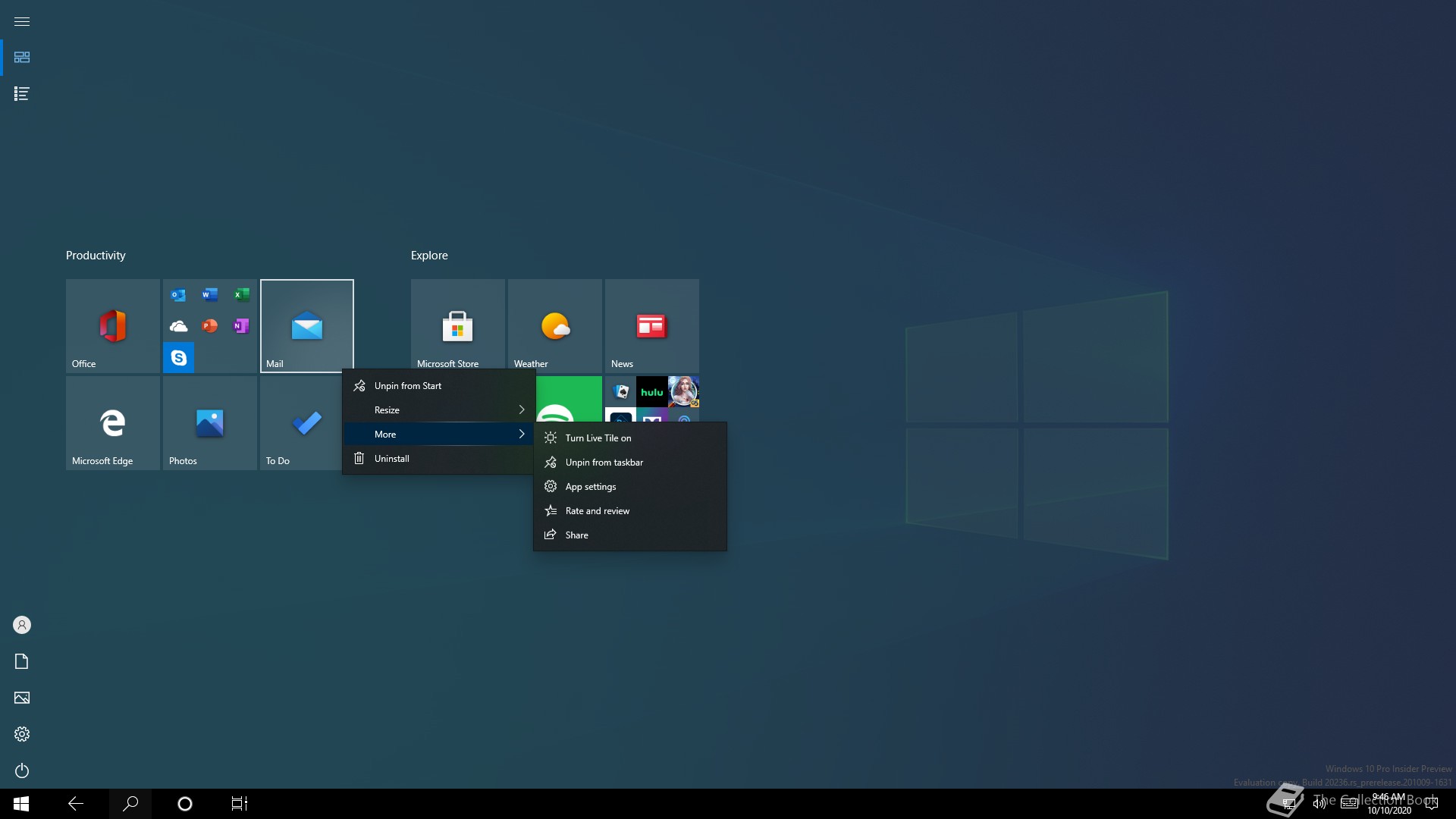Open the Photos tile
The height and width of the screenshot is (819, 1456).
[210, 423]
